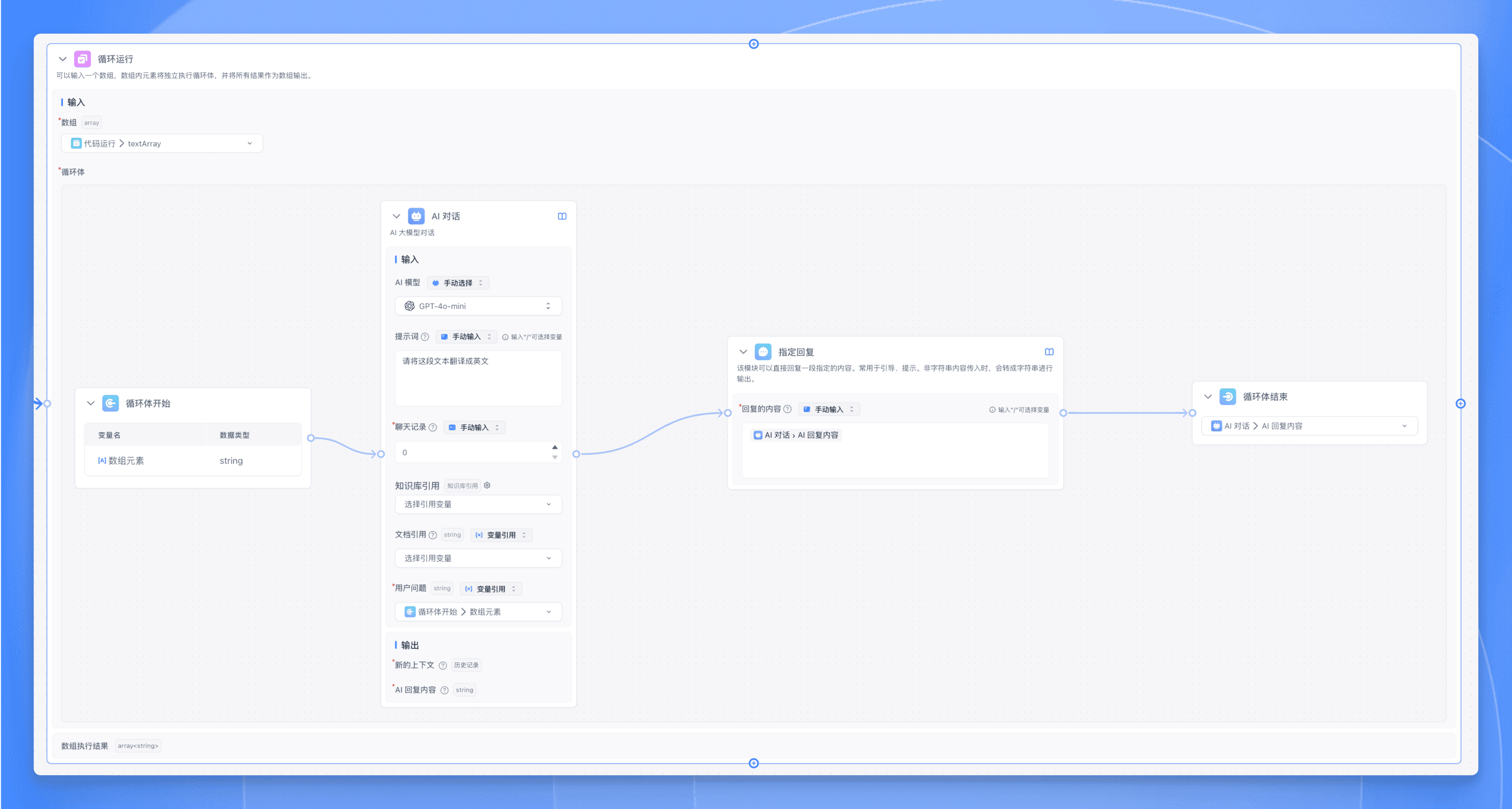Screen dimensions: 1512x809
Task: Click the 提示词 prompt text area
Action: coord(478,378)
